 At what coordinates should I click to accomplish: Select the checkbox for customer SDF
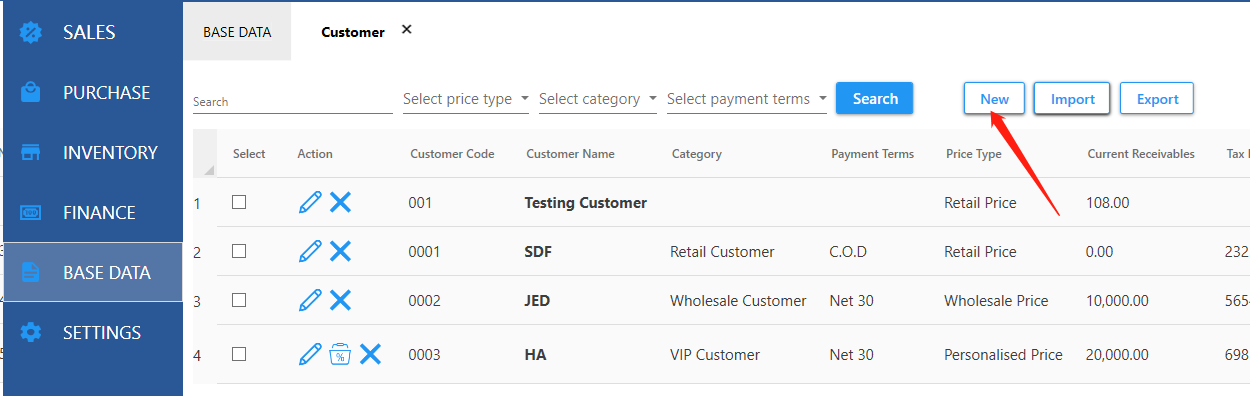(239, 251)
